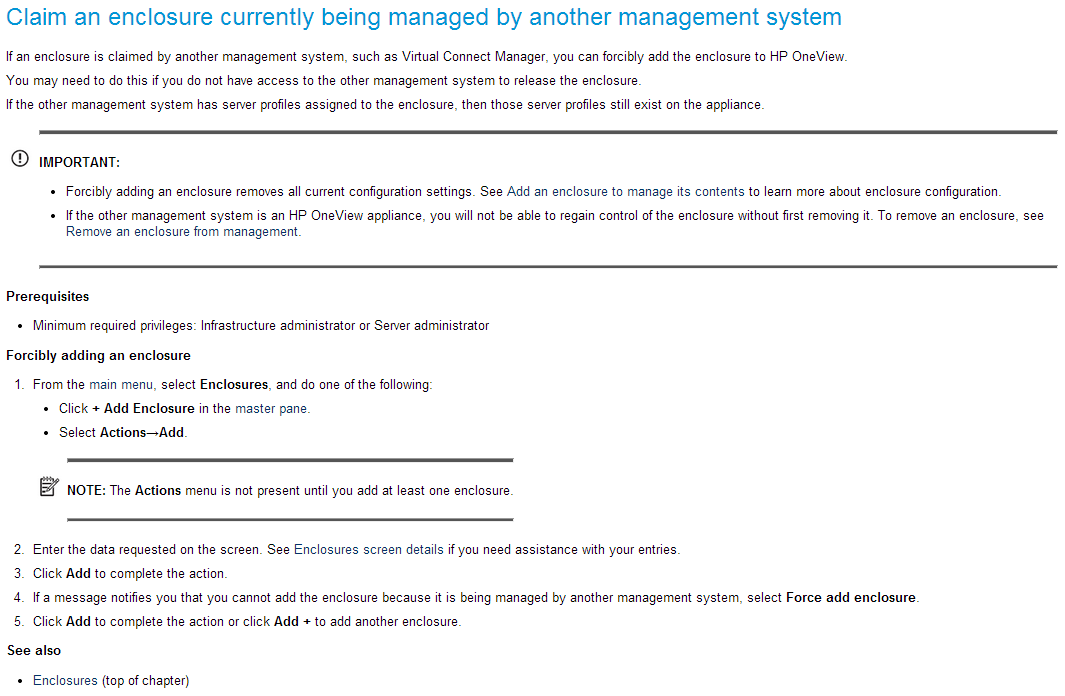This screenshot has width=1065, height=696.
Task: Click the bold '+ Add Enclosure' text
Action: [x=143, y=409]
